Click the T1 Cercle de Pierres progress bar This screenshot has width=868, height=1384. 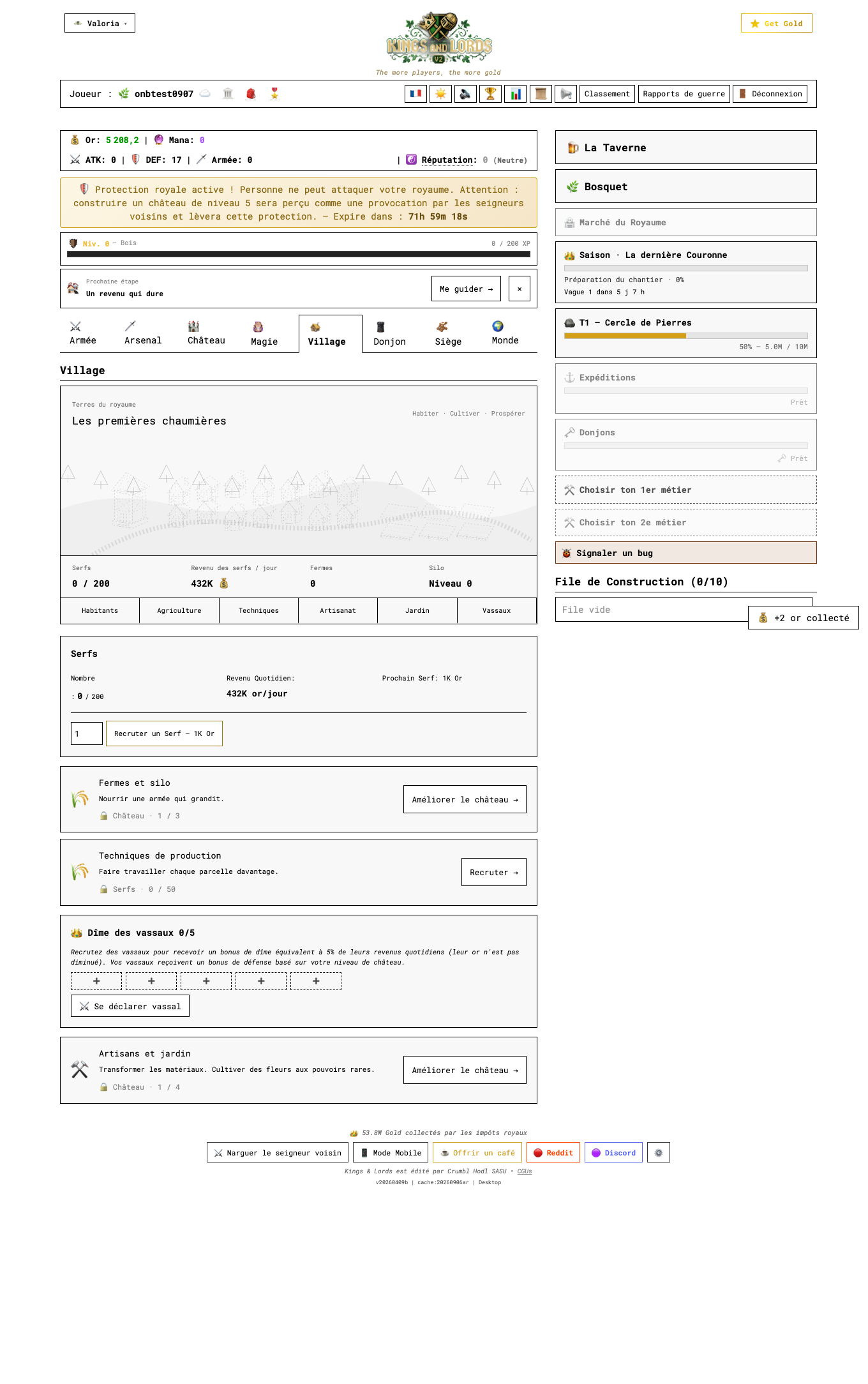[686, 336]
